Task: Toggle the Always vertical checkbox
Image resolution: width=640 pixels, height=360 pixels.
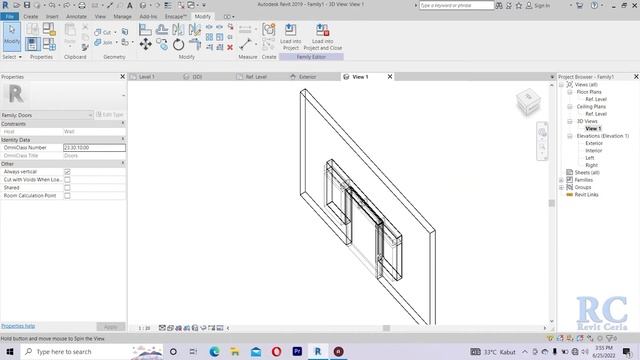Action: coord(67,172)
